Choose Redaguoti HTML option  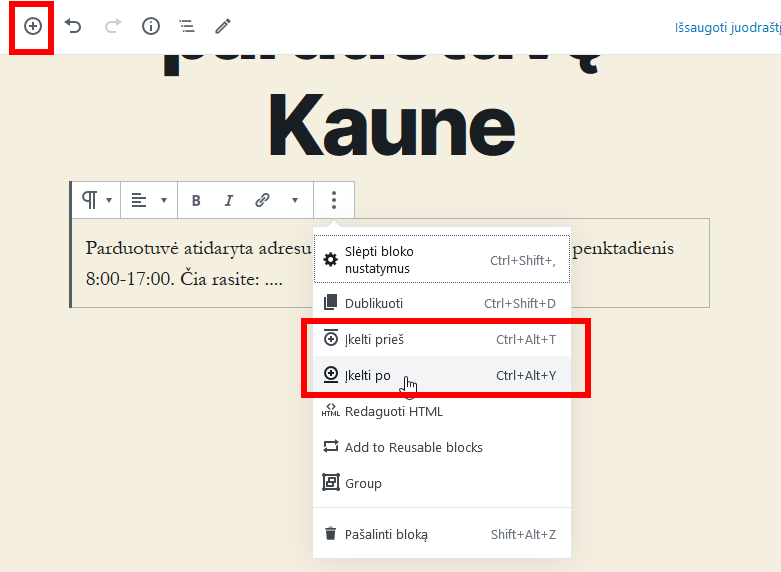(x=442, y=412)
